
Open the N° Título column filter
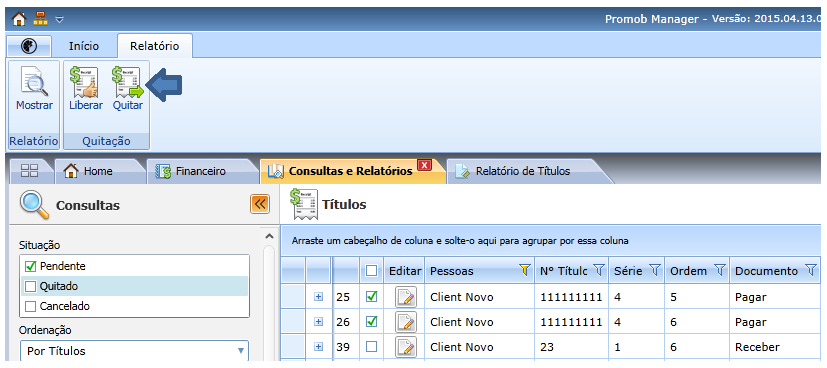[x=598, y=270]
